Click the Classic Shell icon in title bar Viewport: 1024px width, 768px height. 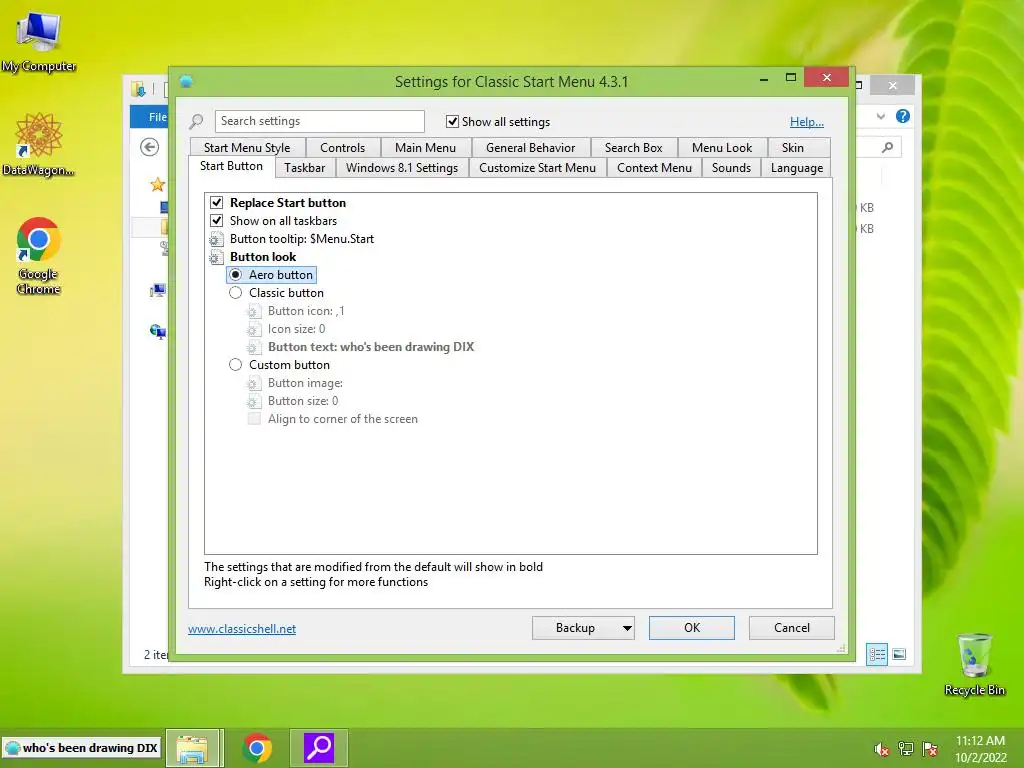pyautogui.click(x=186, y=82)
